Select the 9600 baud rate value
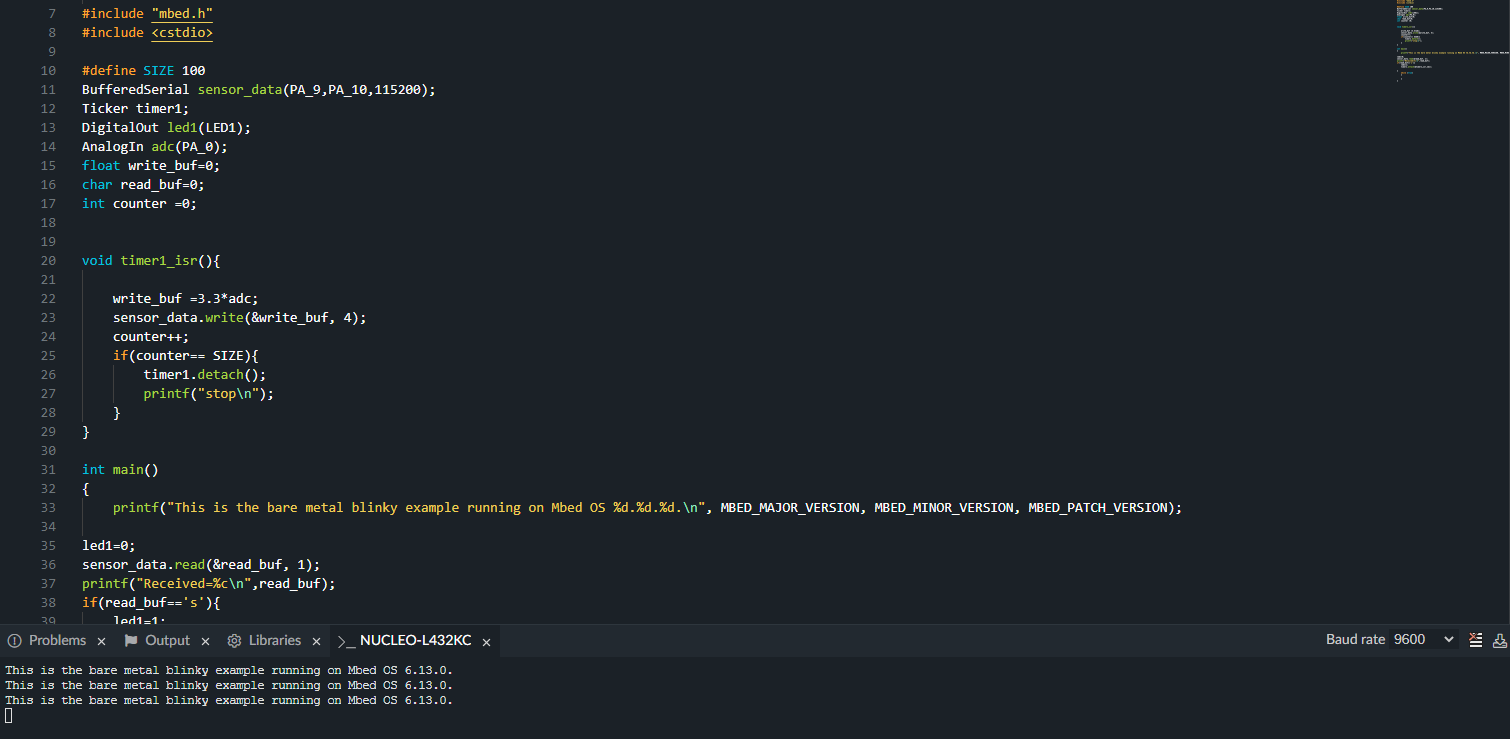The height and width of the screenshot is (739, 1510). [x=1410, y=639]
